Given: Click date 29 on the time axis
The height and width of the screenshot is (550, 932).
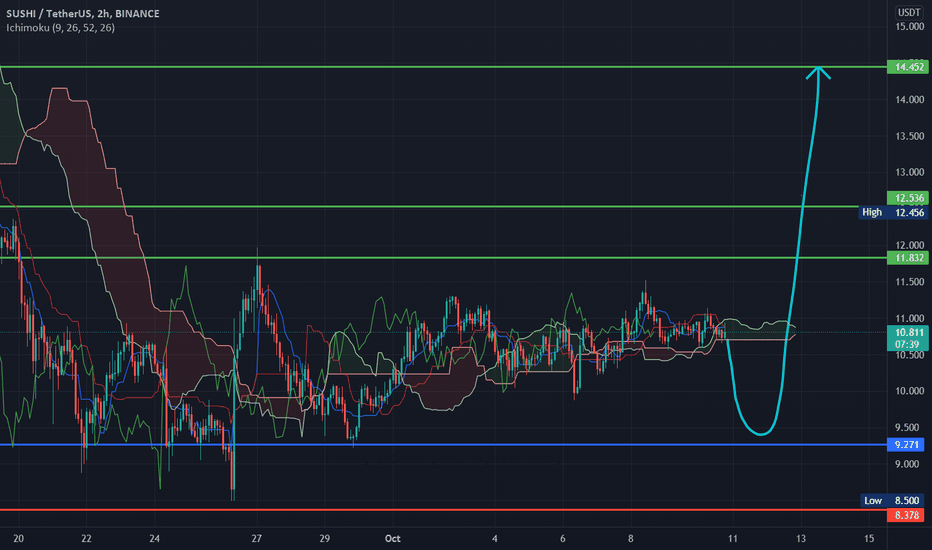Looking at the screenshot, I should 325,539.
